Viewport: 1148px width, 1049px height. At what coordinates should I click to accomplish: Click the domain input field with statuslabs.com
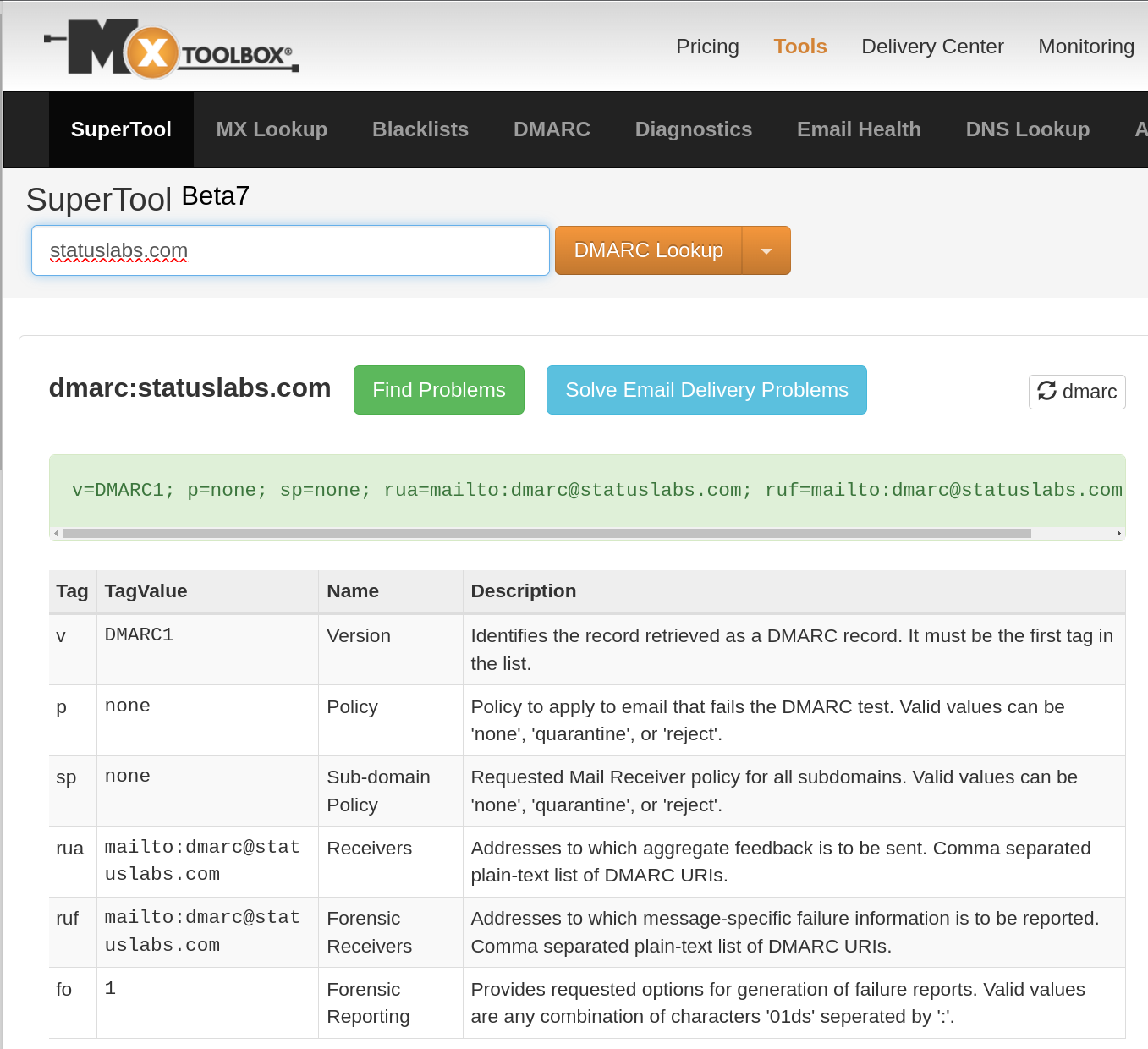pyautogui.click(x=290, y=250)
